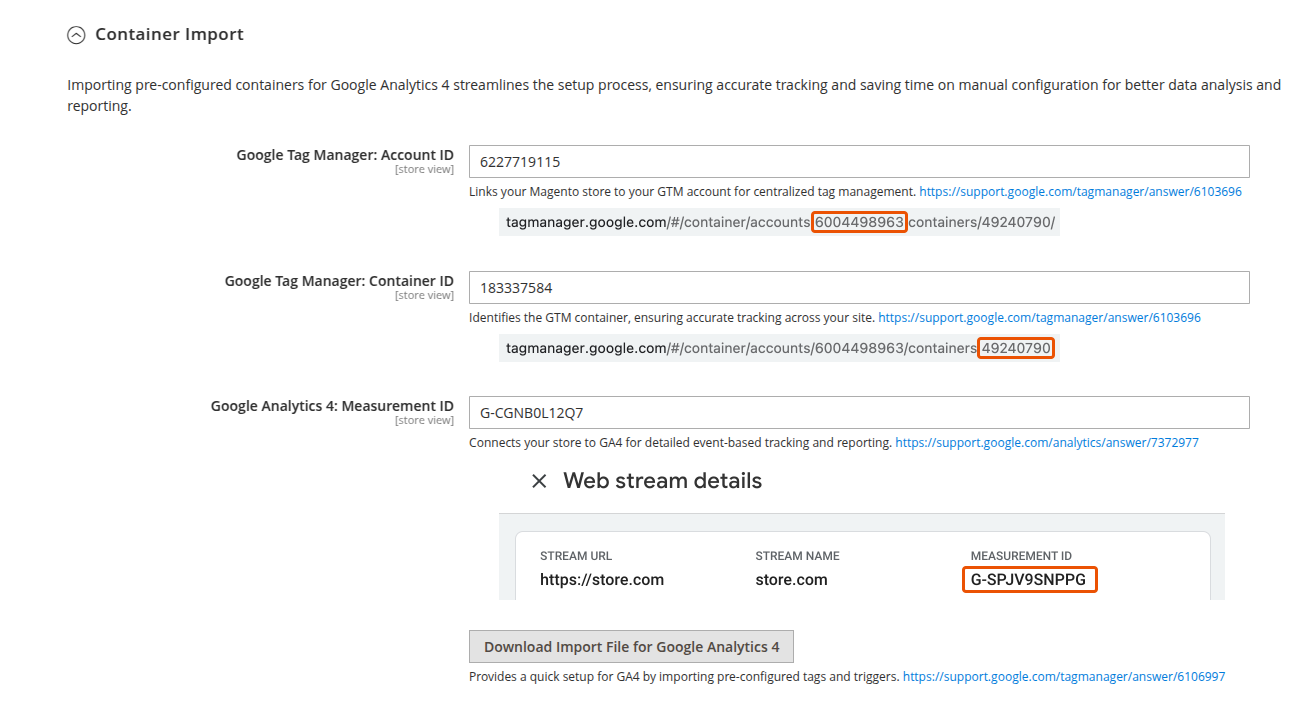Click the Google Analytics 4: Measurement ID label

[331, 406]
